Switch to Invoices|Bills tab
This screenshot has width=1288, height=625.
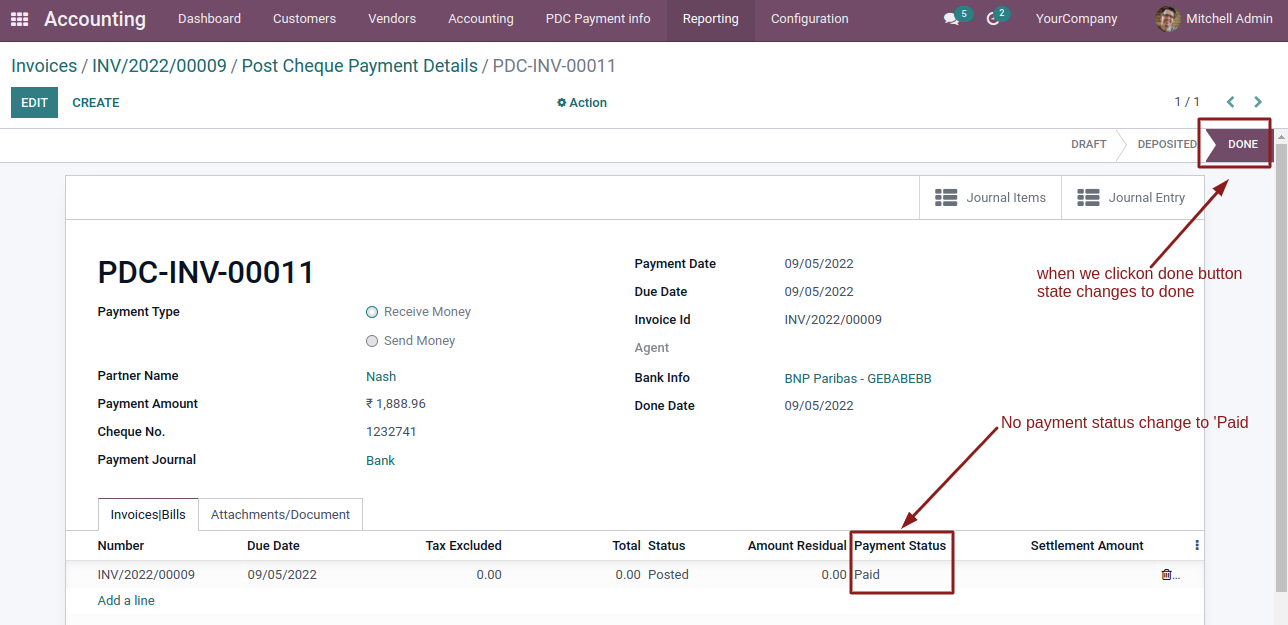[x=148, y=514]
